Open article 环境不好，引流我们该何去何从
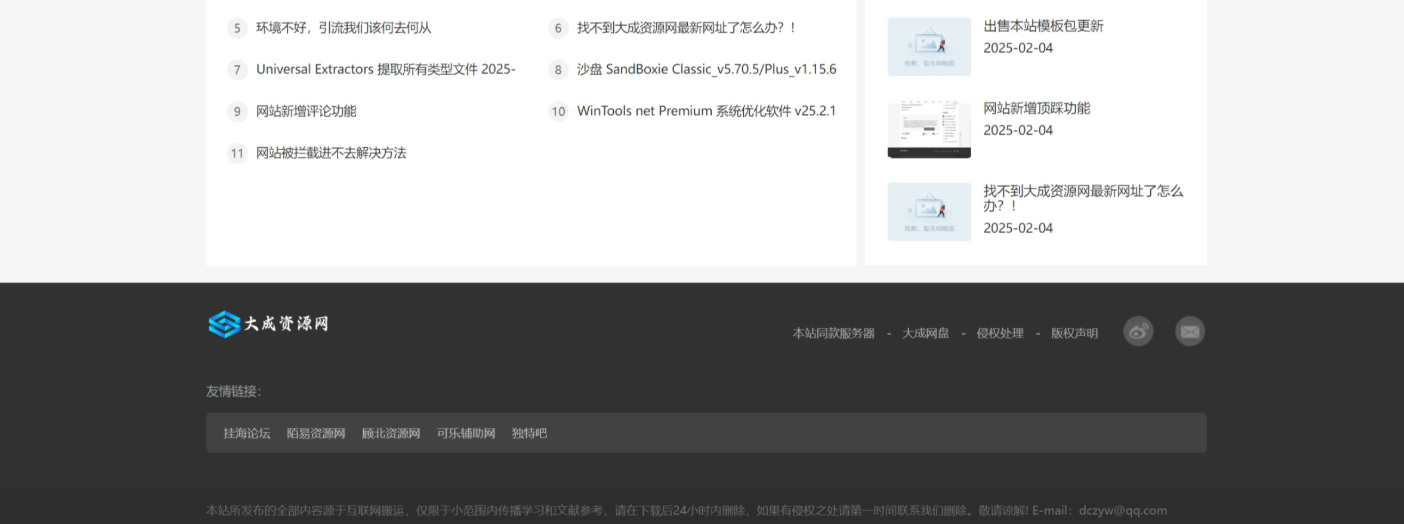 [344, 28]
